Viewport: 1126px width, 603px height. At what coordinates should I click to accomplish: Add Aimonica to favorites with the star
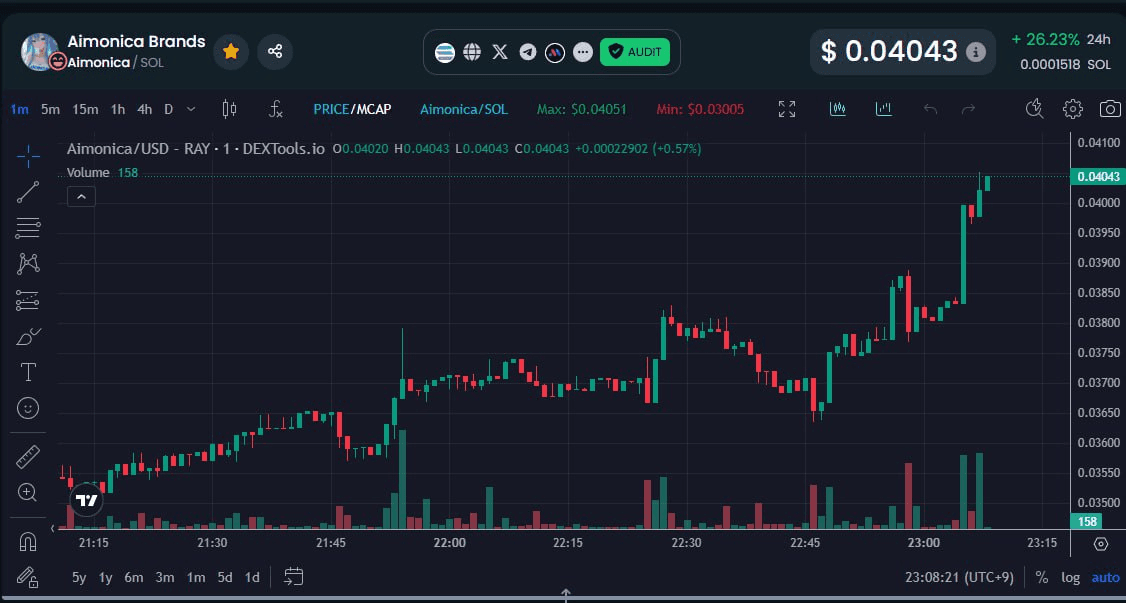pos(231,52)
